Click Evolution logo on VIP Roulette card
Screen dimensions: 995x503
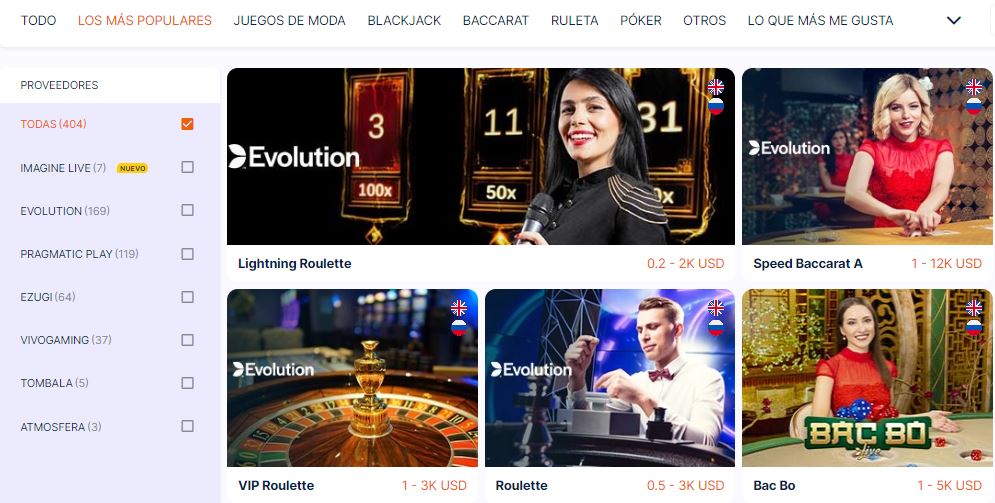[273, 369]
